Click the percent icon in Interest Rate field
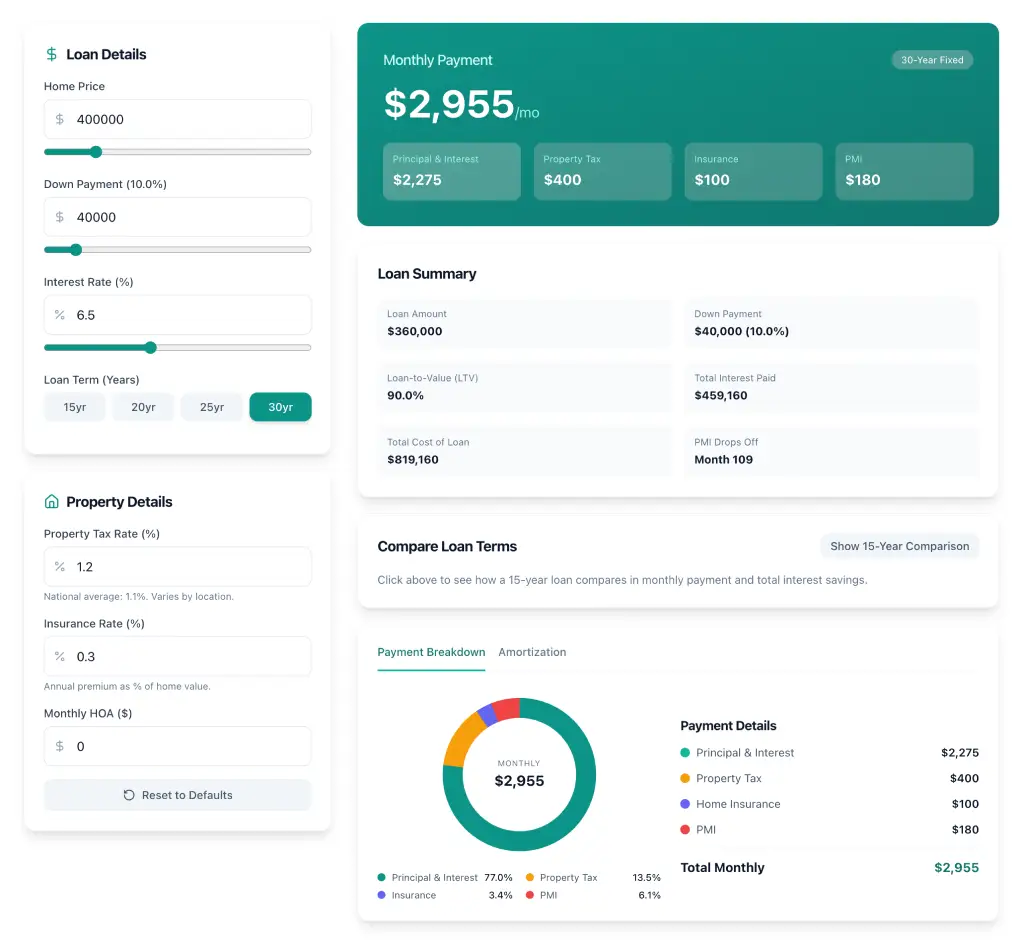This screenshot has width=1024, height=949. 59,315
